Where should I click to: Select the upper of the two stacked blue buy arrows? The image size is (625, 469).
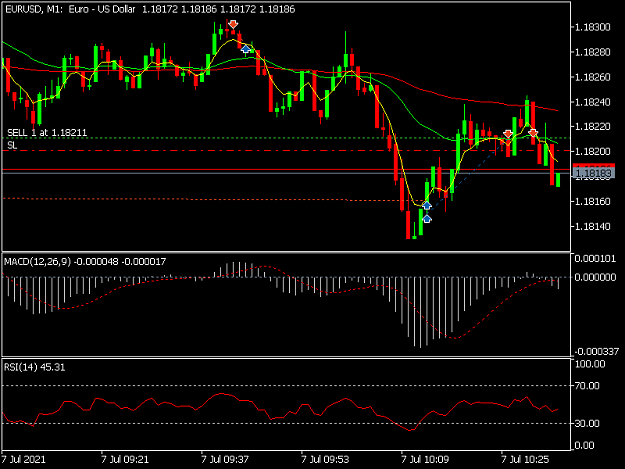coord(427,206)
